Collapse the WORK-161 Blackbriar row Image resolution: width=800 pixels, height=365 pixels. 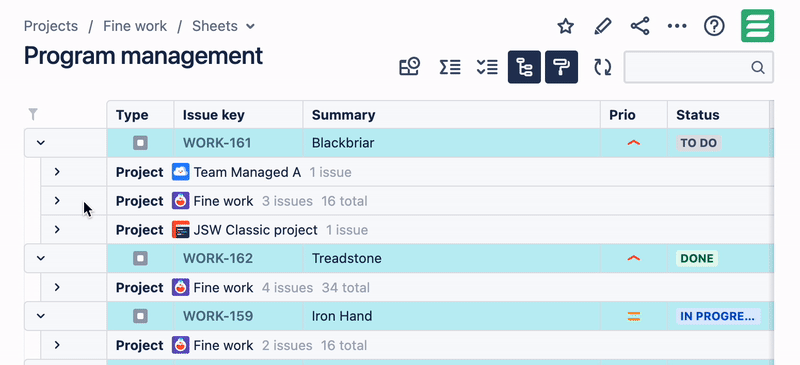point(41,143)
